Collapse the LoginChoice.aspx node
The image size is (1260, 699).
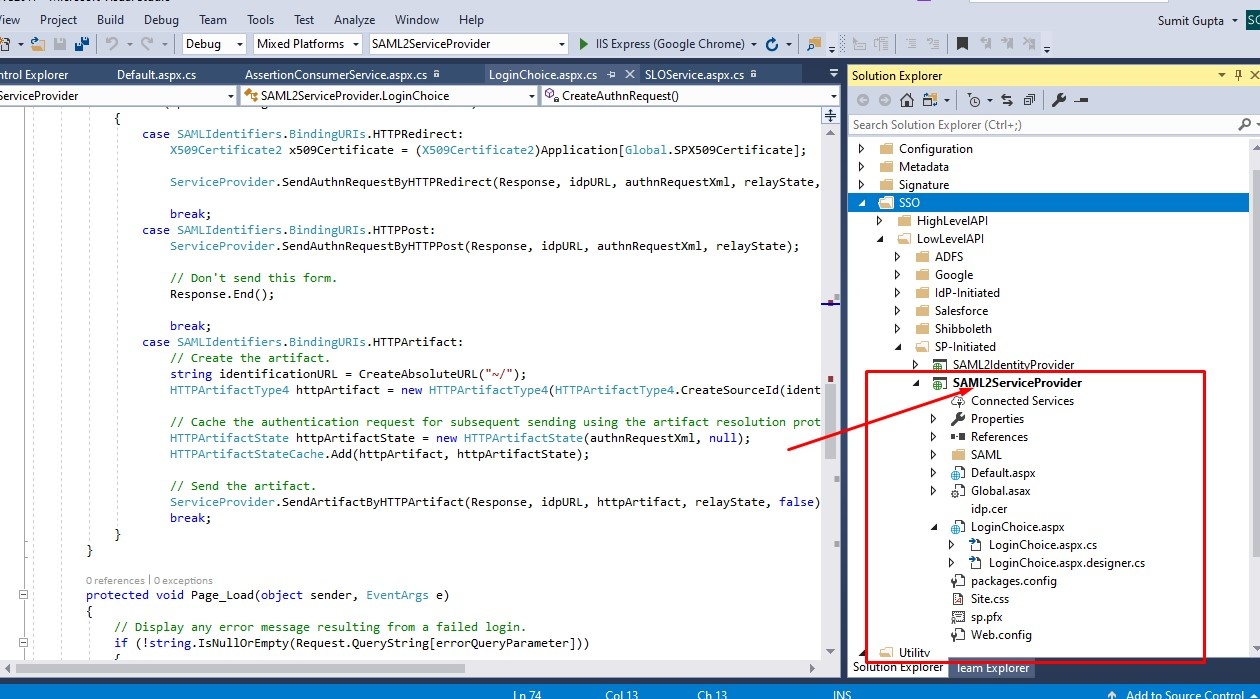click(x=934, y=527)
